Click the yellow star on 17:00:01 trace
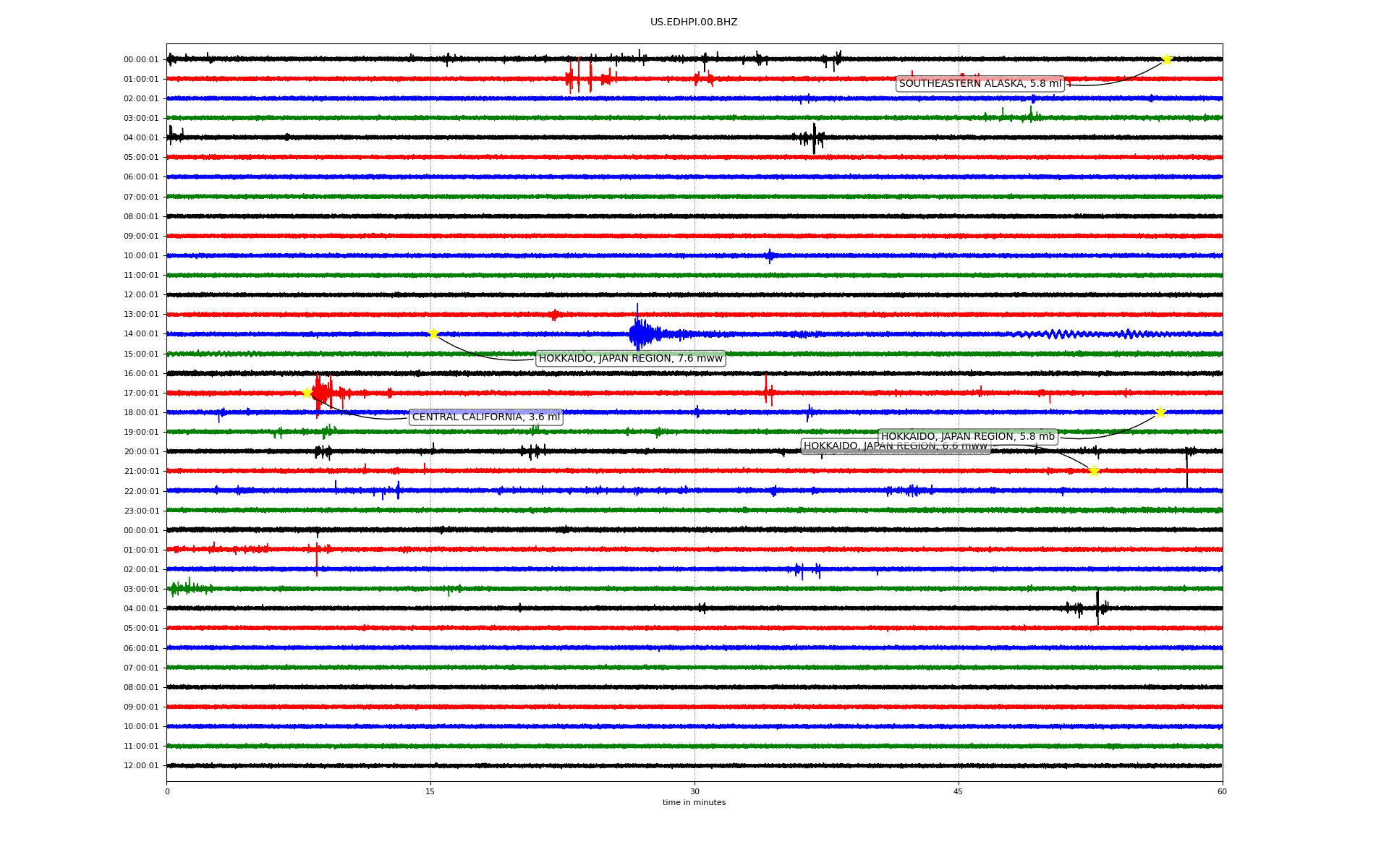The image size is (1389, 868). tap(307, 393)
